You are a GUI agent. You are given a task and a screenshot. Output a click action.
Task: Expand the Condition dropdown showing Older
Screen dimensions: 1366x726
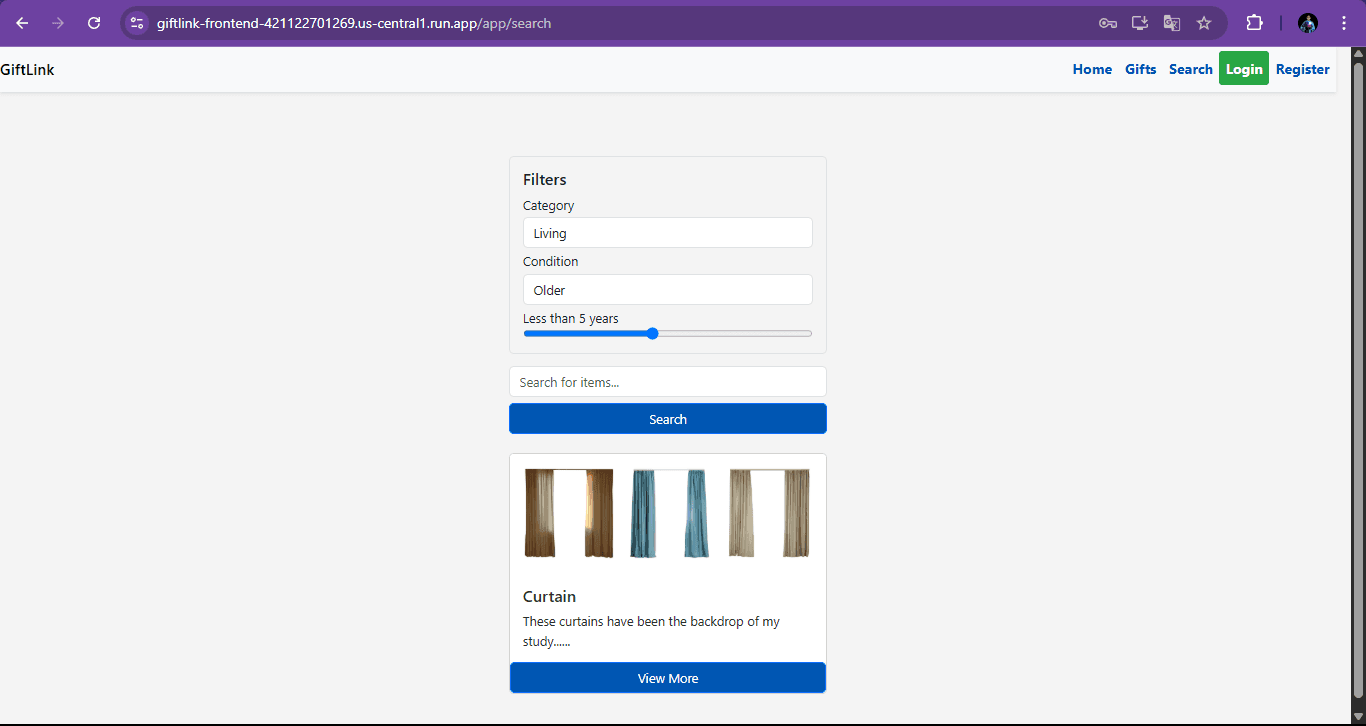(667, 290)
